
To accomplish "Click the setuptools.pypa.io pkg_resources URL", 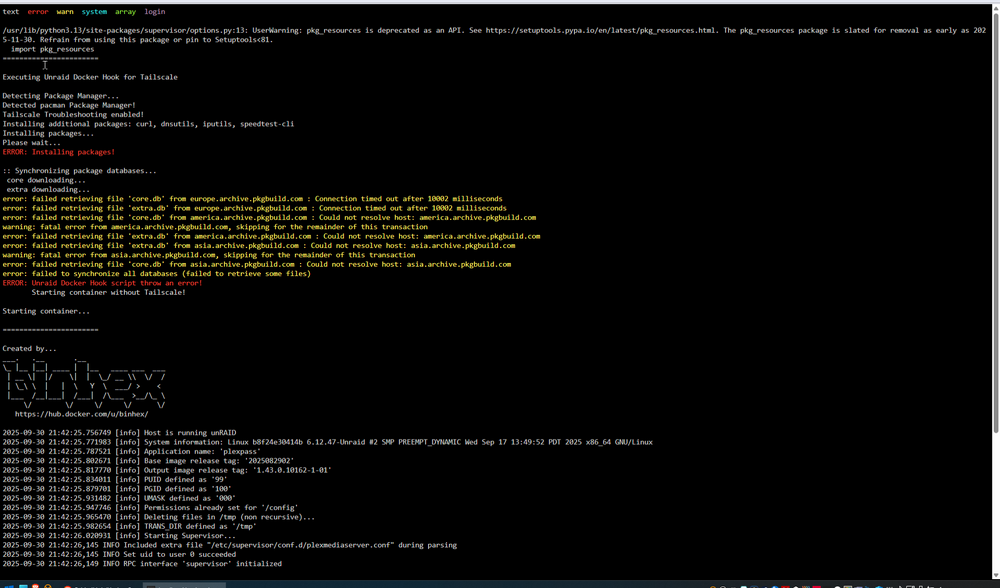I will [600, 30].
